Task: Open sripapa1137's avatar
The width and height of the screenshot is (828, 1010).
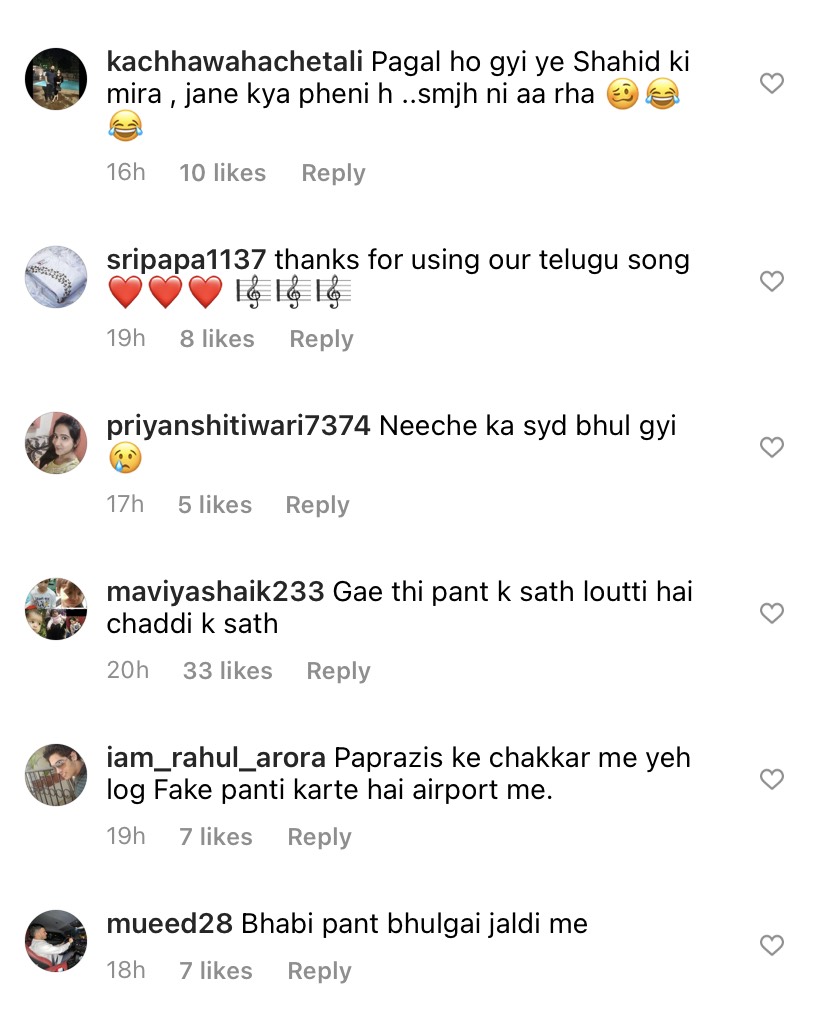Action: click(x=56, y=277)
